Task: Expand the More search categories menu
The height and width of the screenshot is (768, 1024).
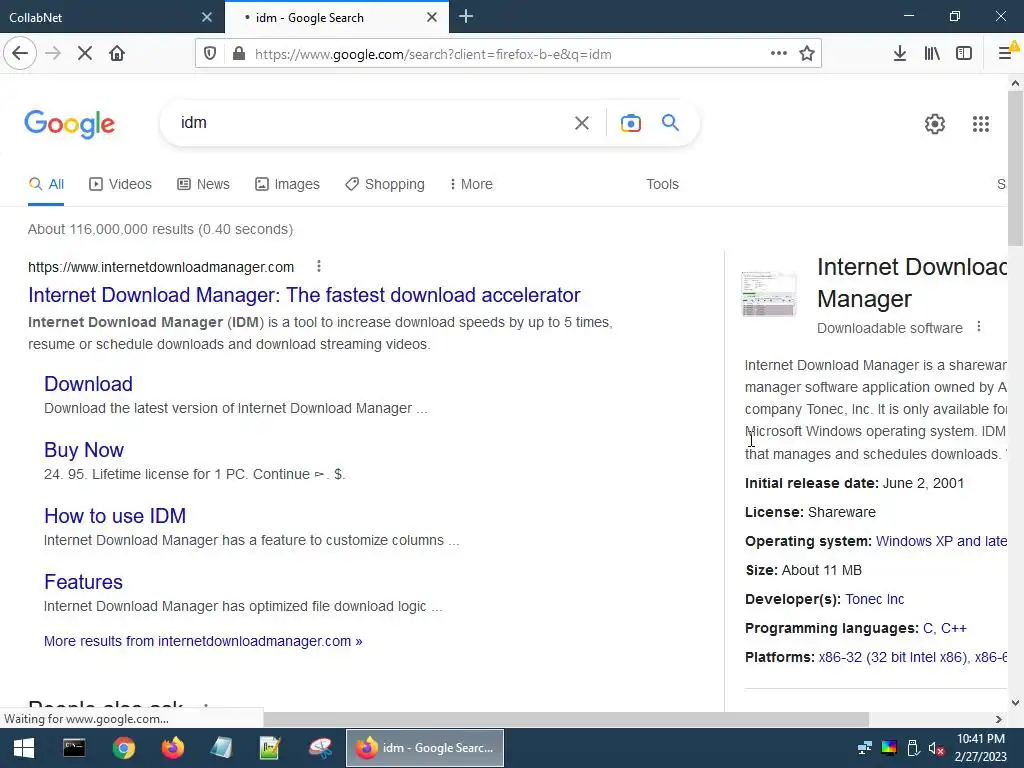Action: (x=471, y=184)
